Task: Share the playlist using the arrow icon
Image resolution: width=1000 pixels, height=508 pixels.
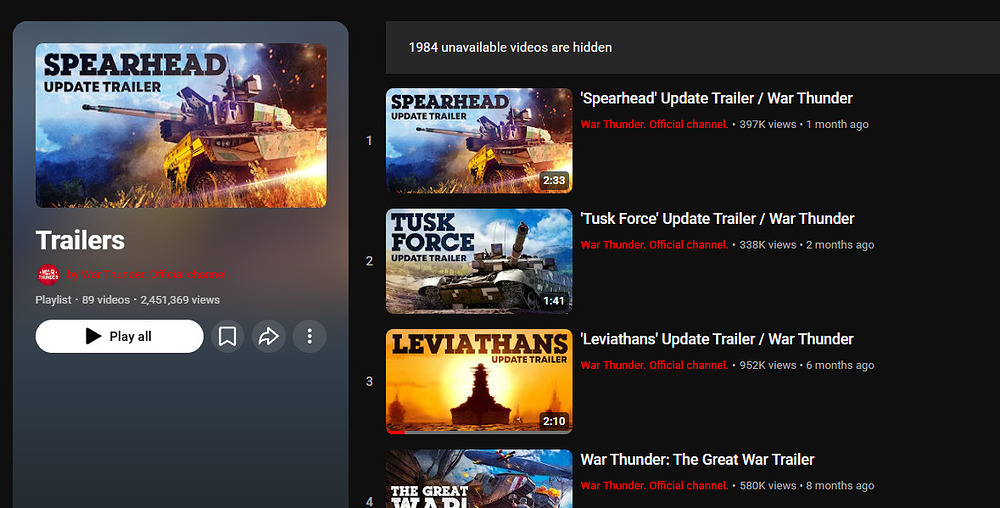Action: click(268, 337)
